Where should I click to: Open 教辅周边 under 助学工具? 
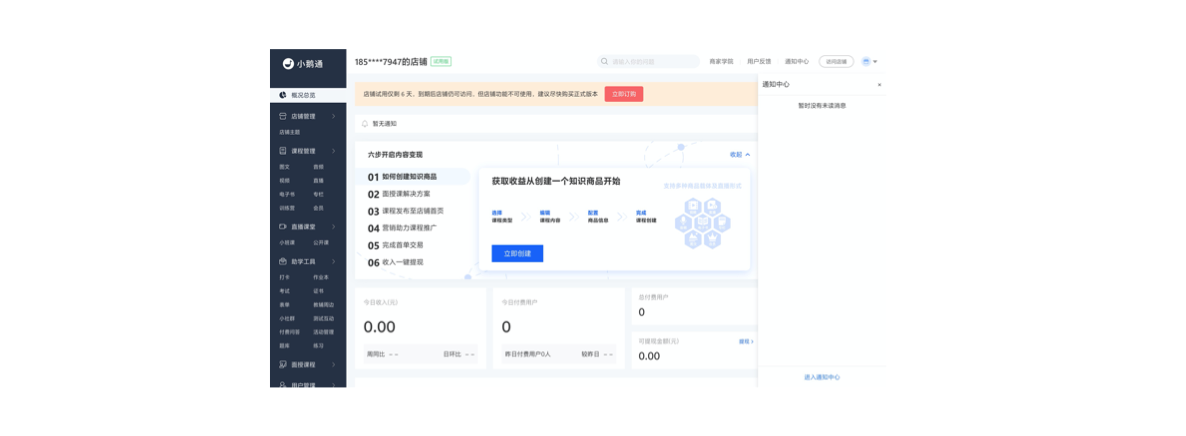pyautogui.click(x=323, y=304)
